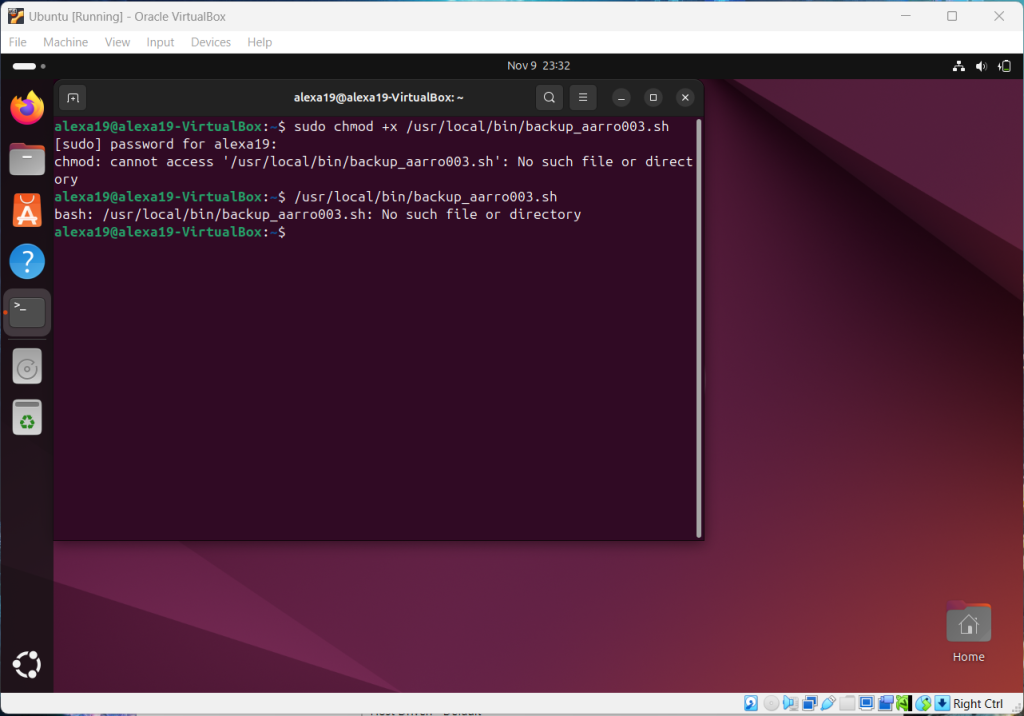
Task: Click the USB device status bar icon
Action: [x=829, y=703]
